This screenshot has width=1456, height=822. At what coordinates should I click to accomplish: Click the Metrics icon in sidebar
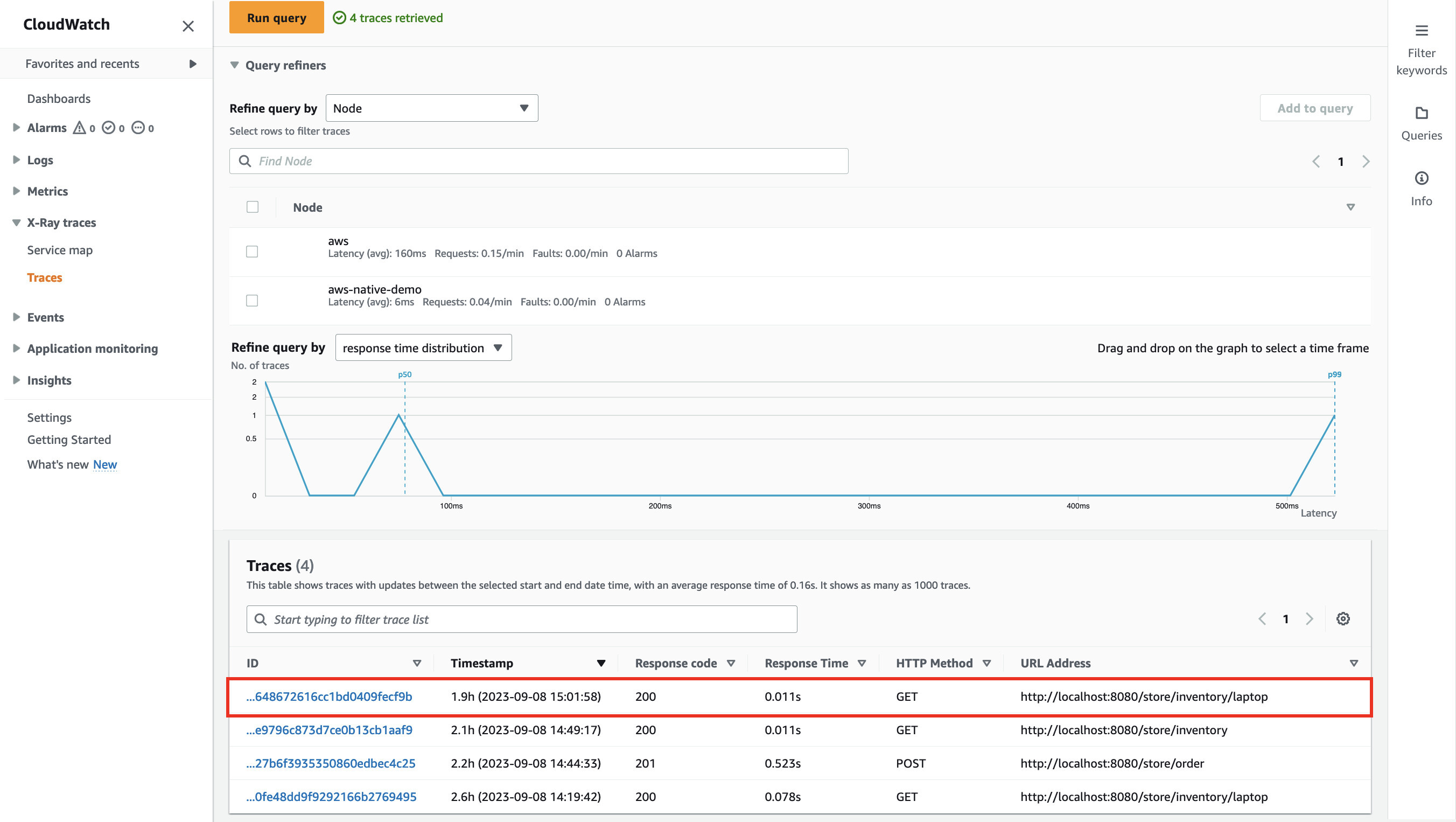click(x=47, y=191)
